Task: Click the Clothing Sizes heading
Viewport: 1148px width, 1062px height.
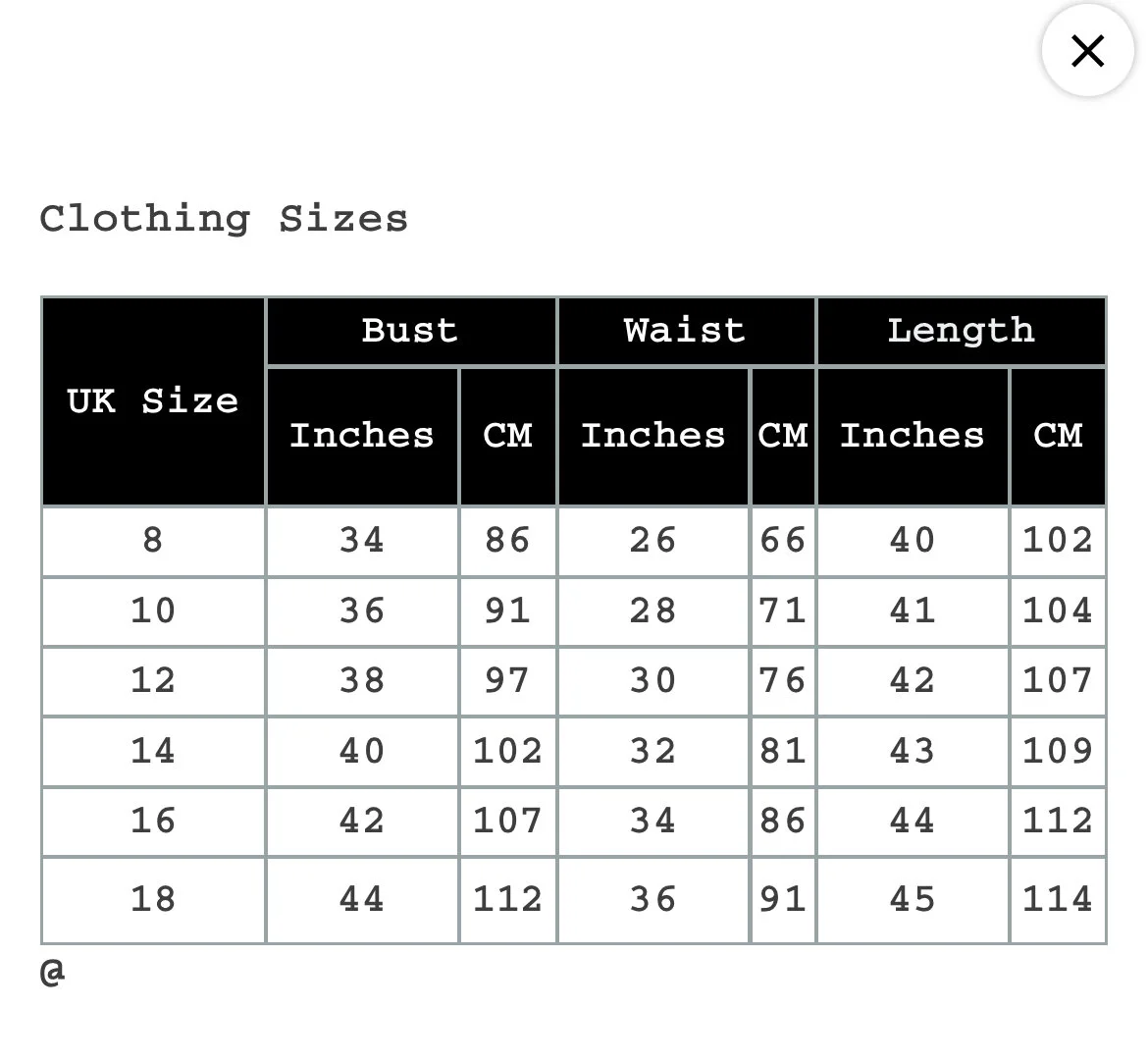Action: tap(224, 218)
